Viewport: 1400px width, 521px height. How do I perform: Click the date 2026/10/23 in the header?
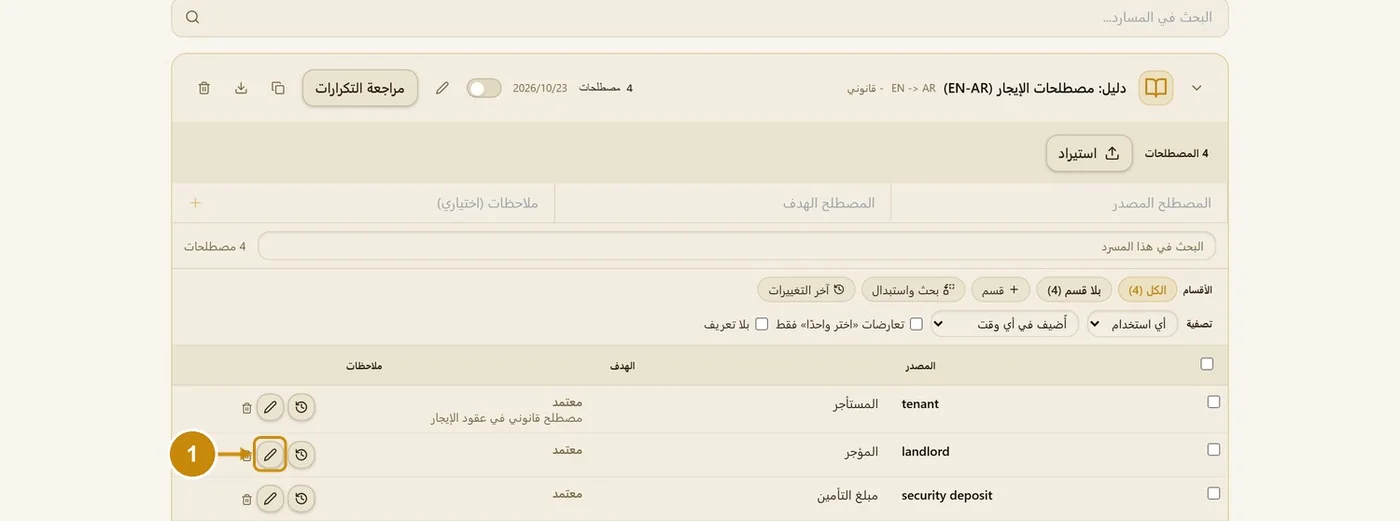[x=540, y=88]
